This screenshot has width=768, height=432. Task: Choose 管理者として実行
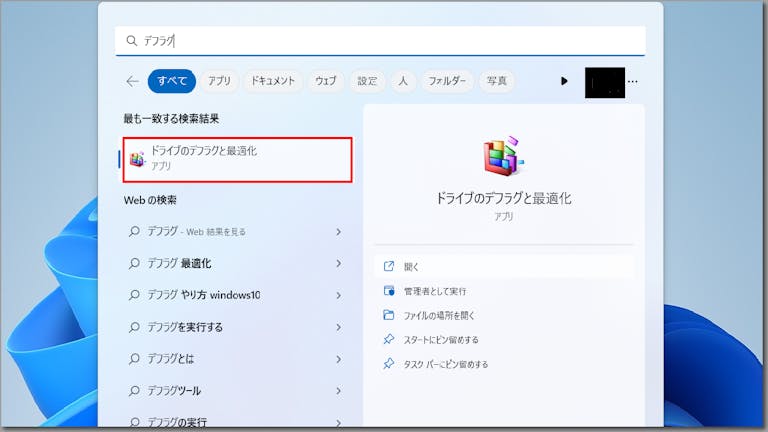pyautogui.click(x=504, y=291)
